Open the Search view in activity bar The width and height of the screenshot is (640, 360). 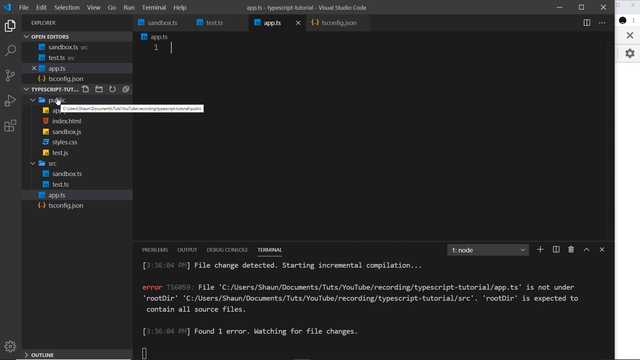point(10,51)
